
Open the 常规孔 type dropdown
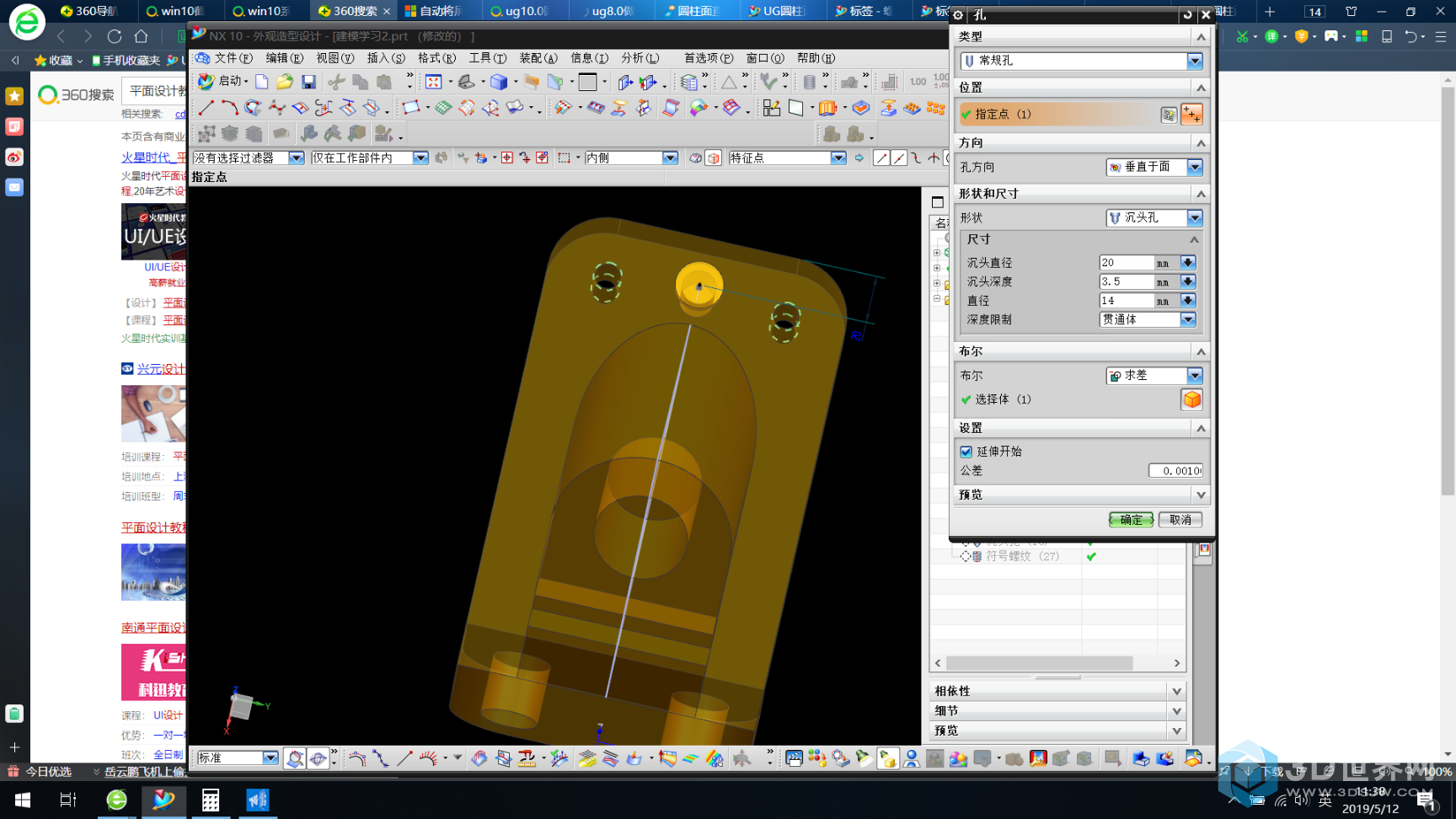(1195, 61)
